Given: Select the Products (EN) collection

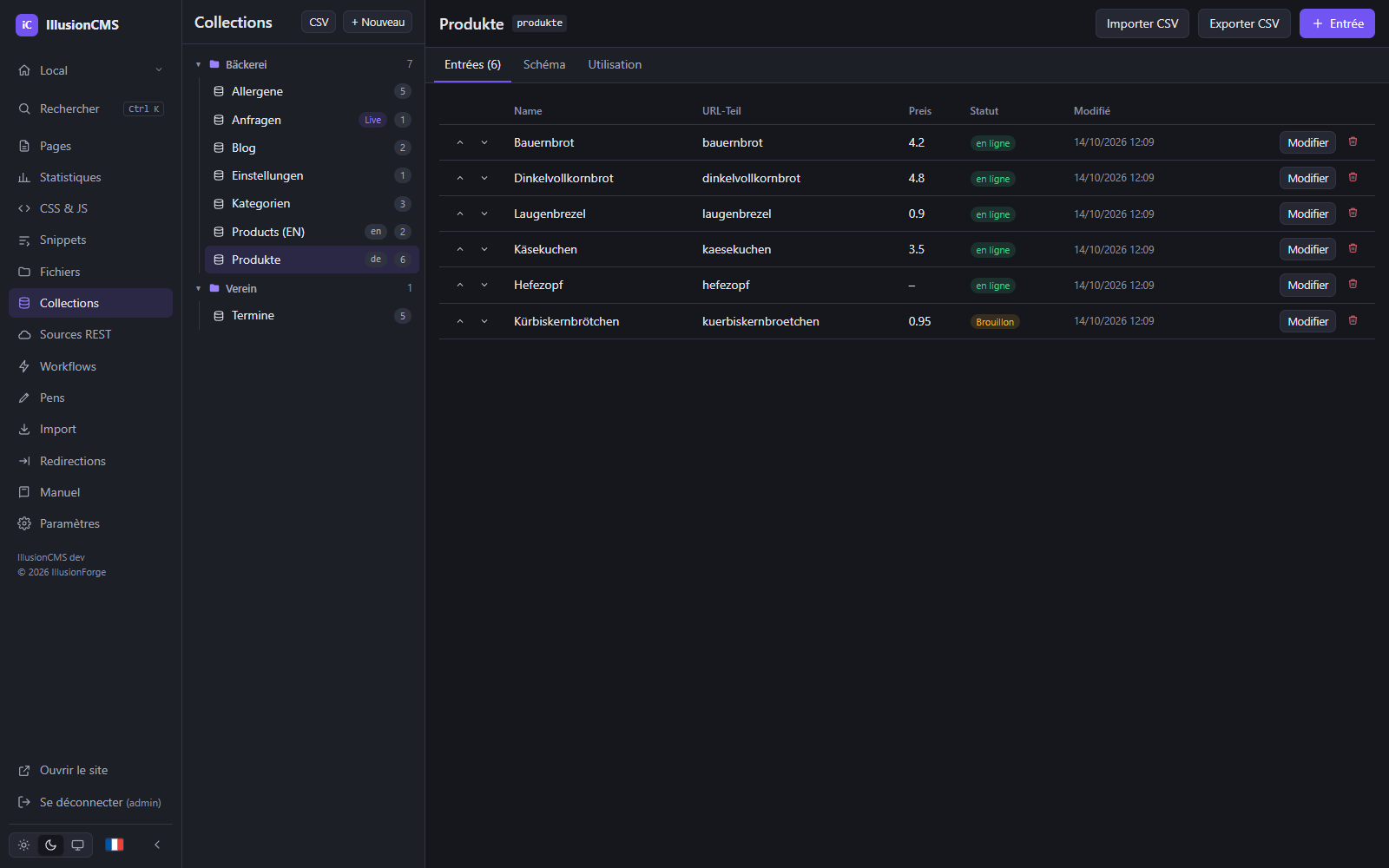Looking at the screenshot, I should [x=312, y=232].
